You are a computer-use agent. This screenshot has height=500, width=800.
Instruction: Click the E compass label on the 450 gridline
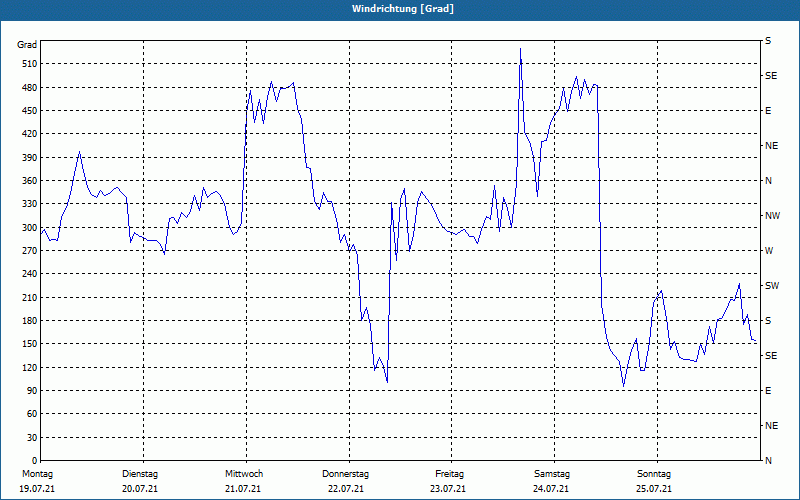coord(768,111)
